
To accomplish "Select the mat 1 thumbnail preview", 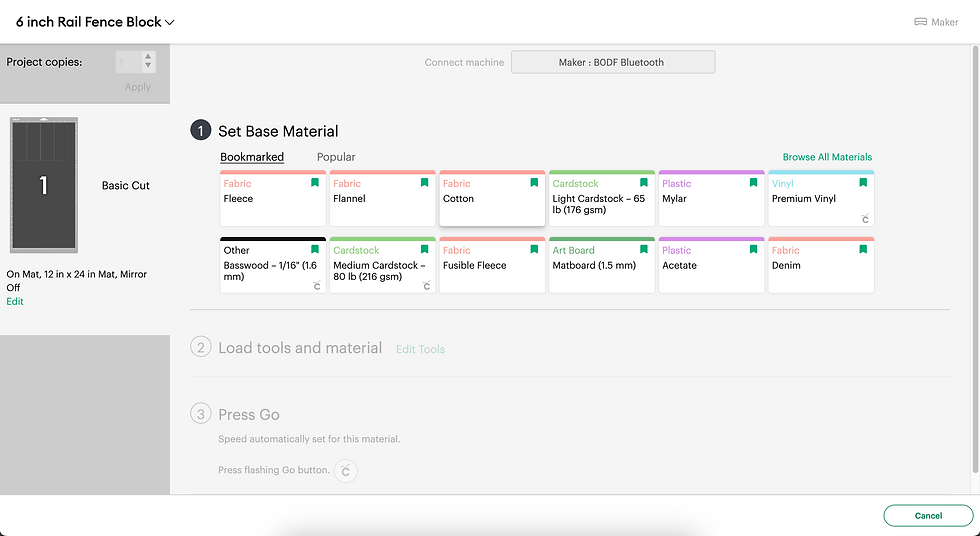I will pyautogui.click(x=44, y=185).
